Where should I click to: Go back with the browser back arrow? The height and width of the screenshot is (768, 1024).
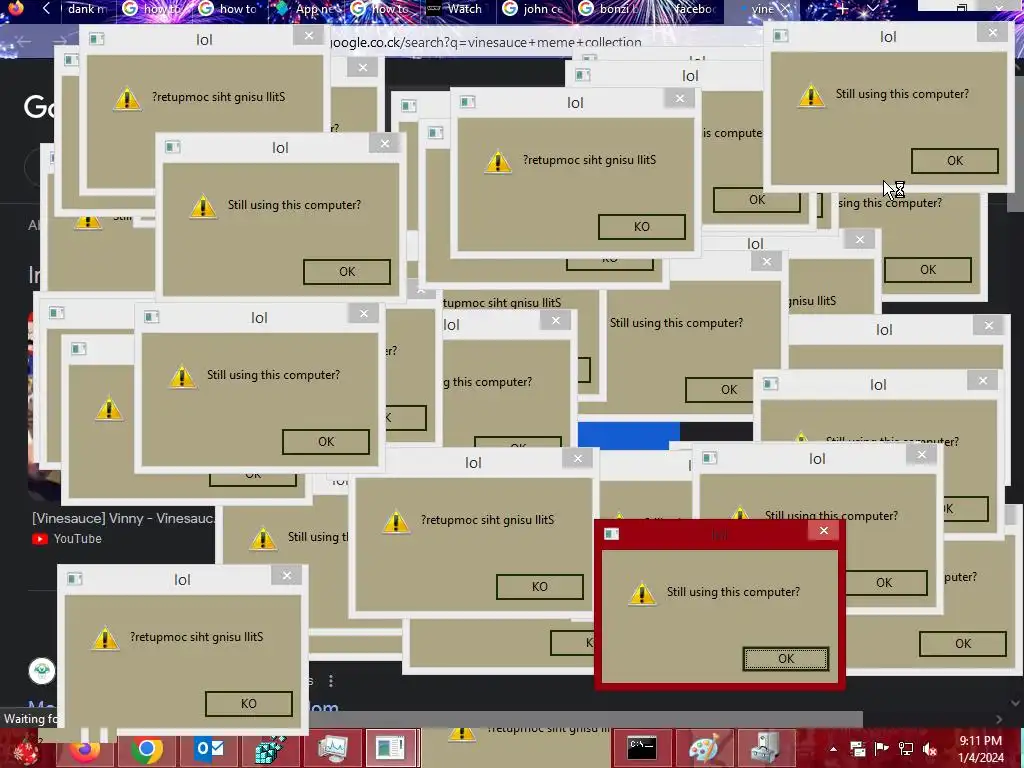pyautogui.click(x=24, y=41)
